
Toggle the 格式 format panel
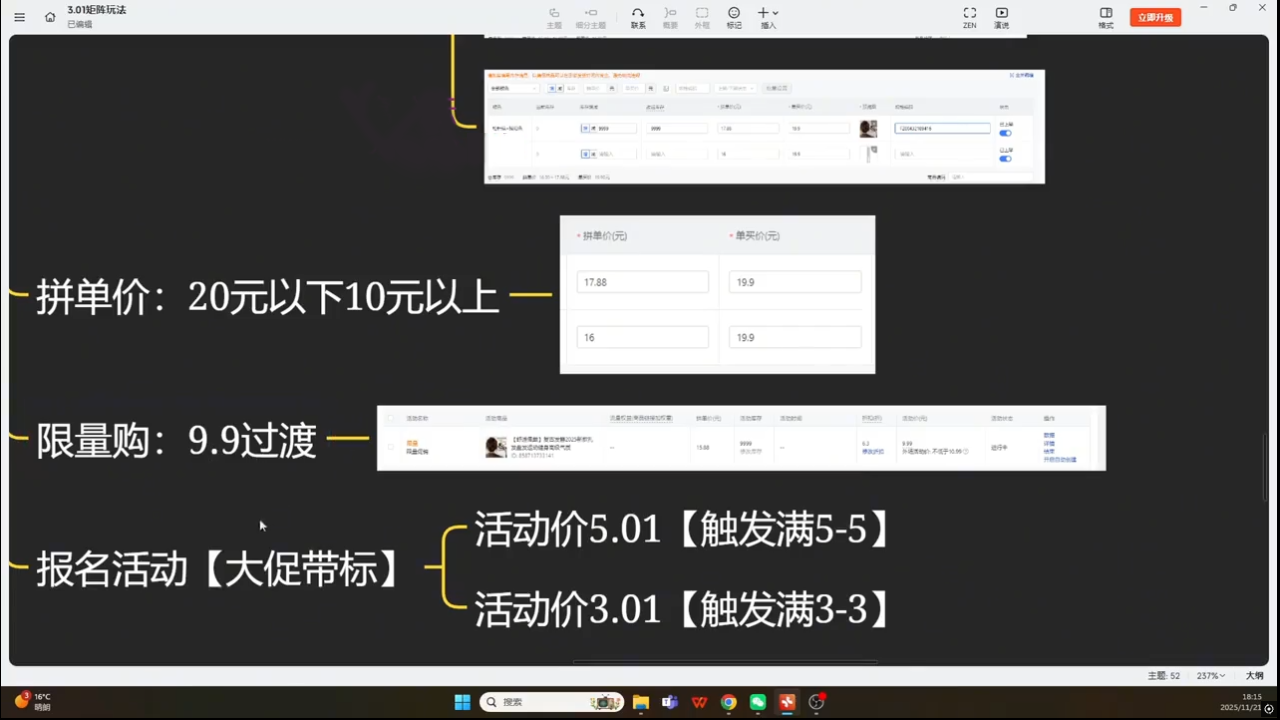pyautogui.click(x=1106, y=17)
